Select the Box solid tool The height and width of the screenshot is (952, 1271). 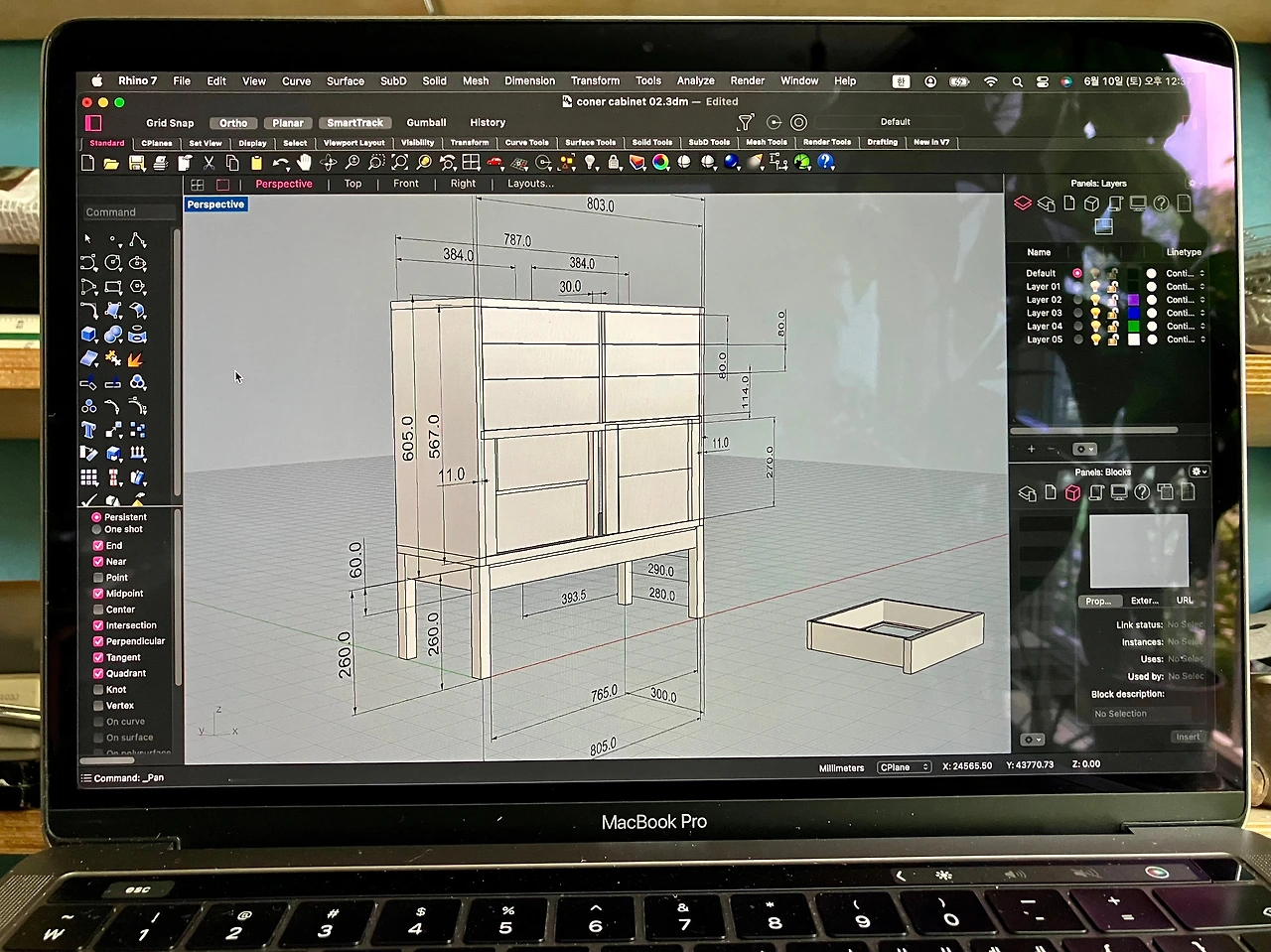[x=89, y=335]
